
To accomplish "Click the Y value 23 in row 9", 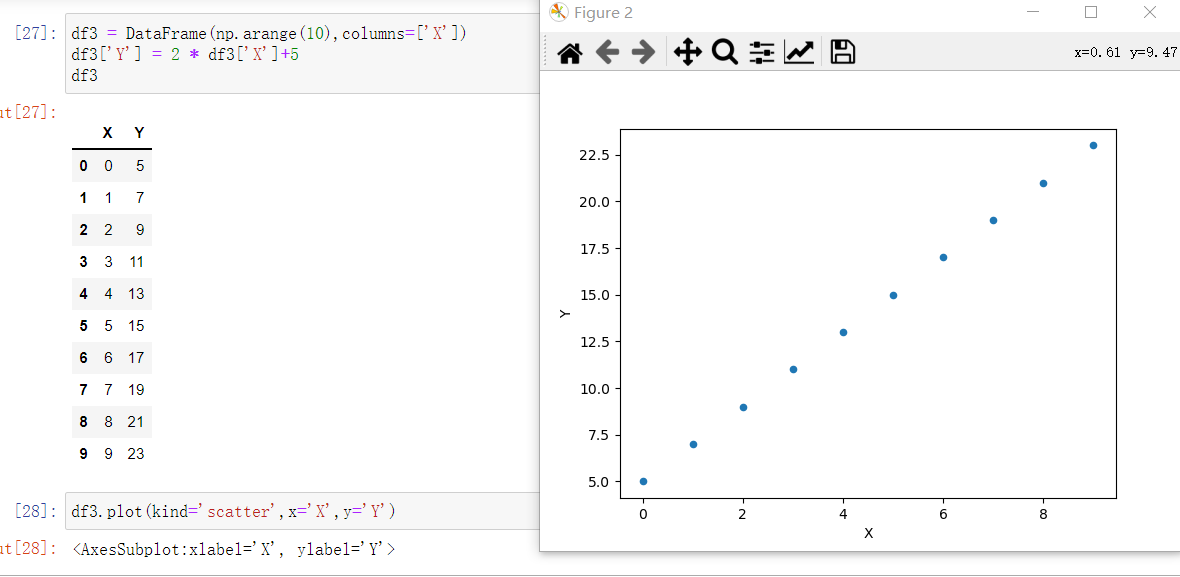I will tap(136, 454).
